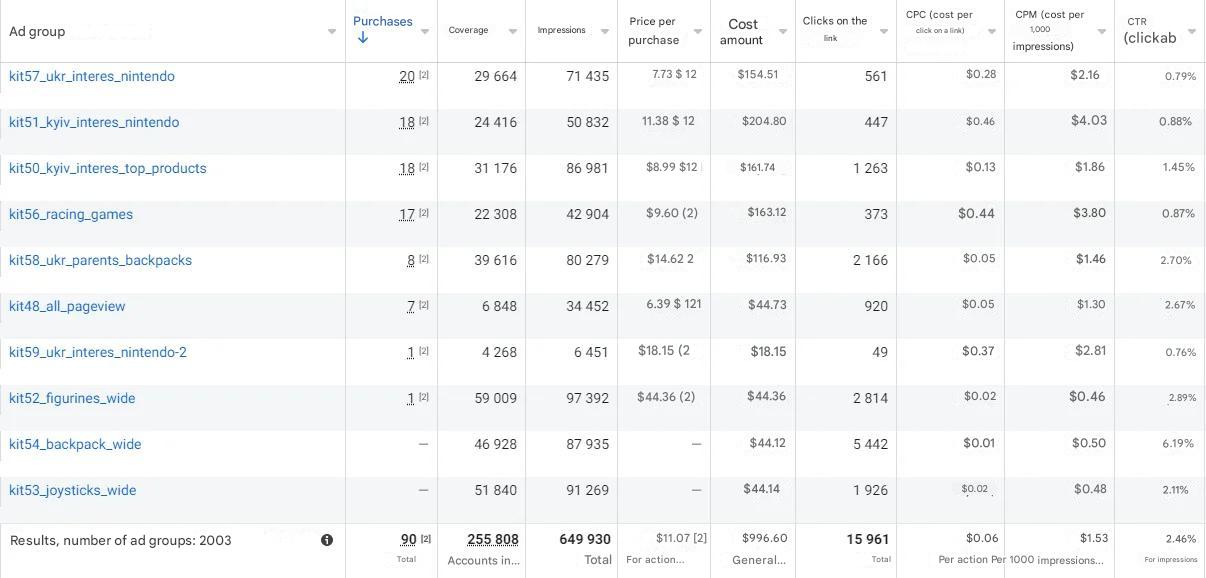Click the kit58_ukr_parents_backpacks link
The height and width of the screenshot is (578, 1206).
click(100, 260)
